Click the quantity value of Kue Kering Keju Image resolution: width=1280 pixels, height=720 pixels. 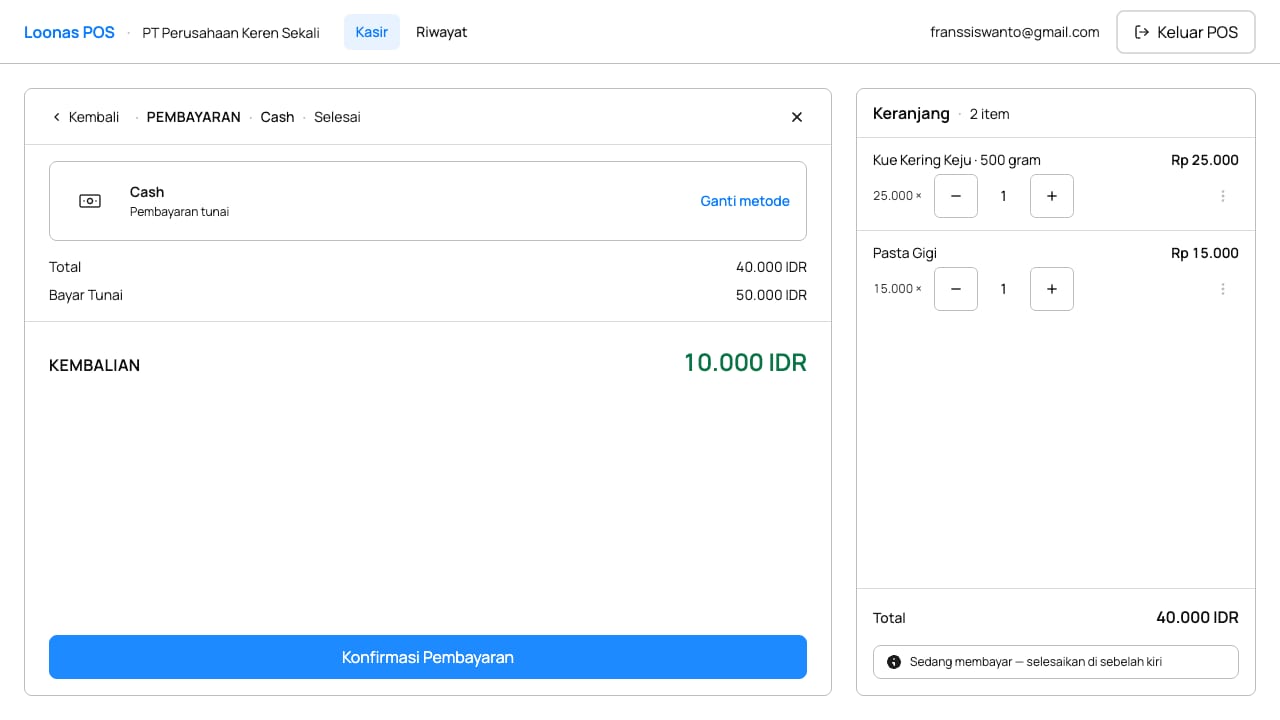tap(1004, 196)
